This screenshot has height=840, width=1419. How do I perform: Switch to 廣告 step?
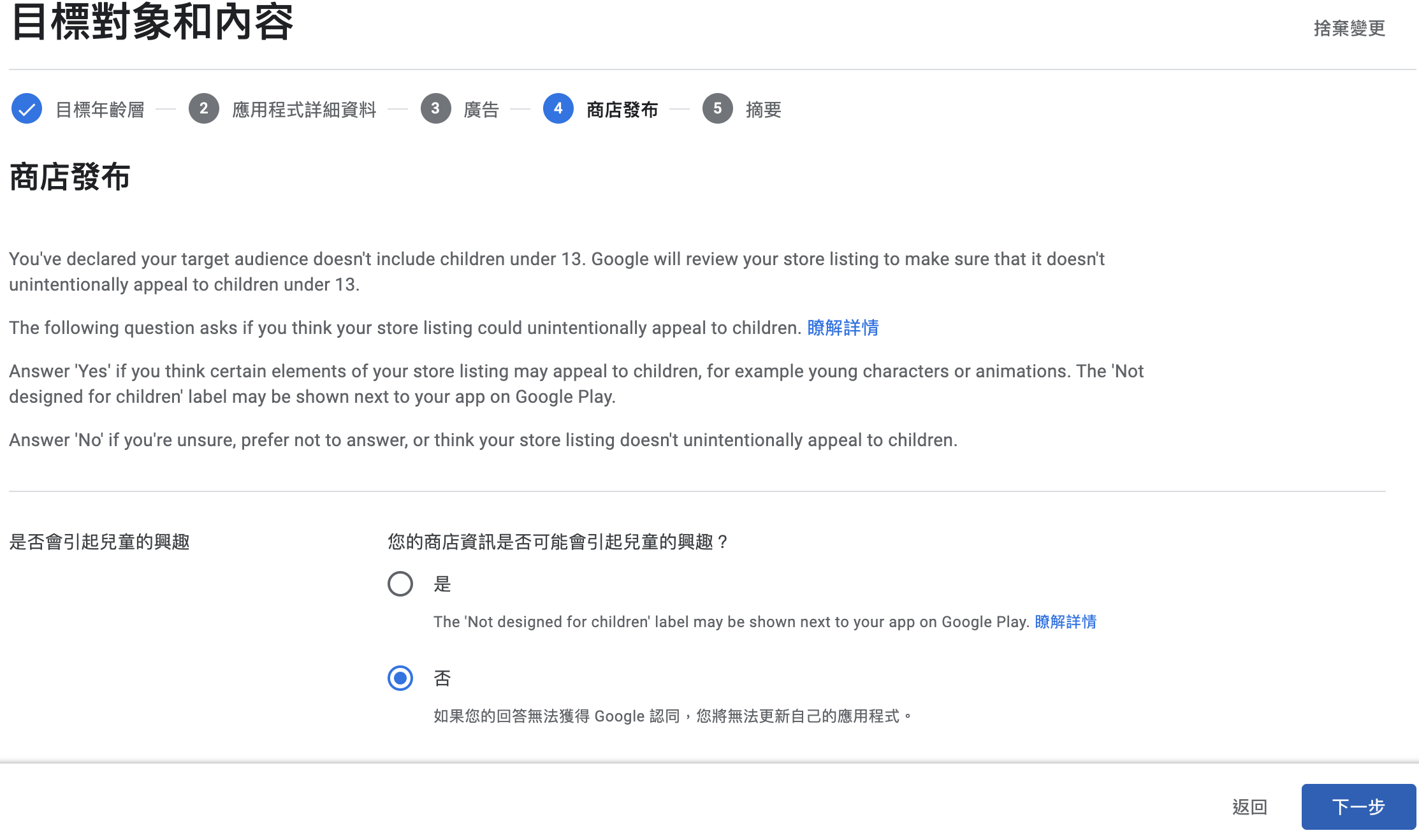click(481, 110)
